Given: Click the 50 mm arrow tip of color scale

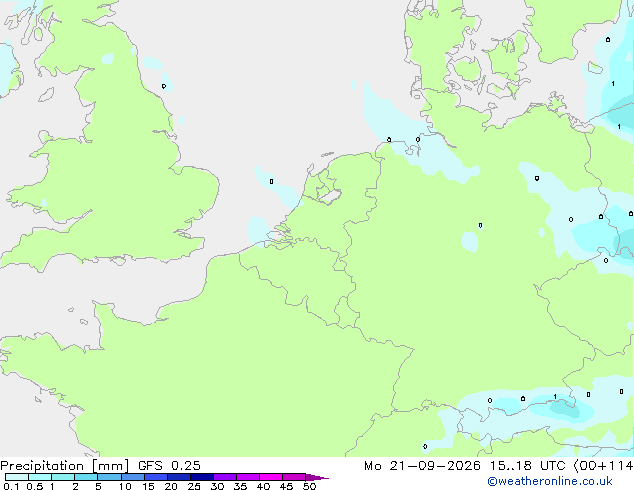Looking at the screenshot, I should point(317,477).
